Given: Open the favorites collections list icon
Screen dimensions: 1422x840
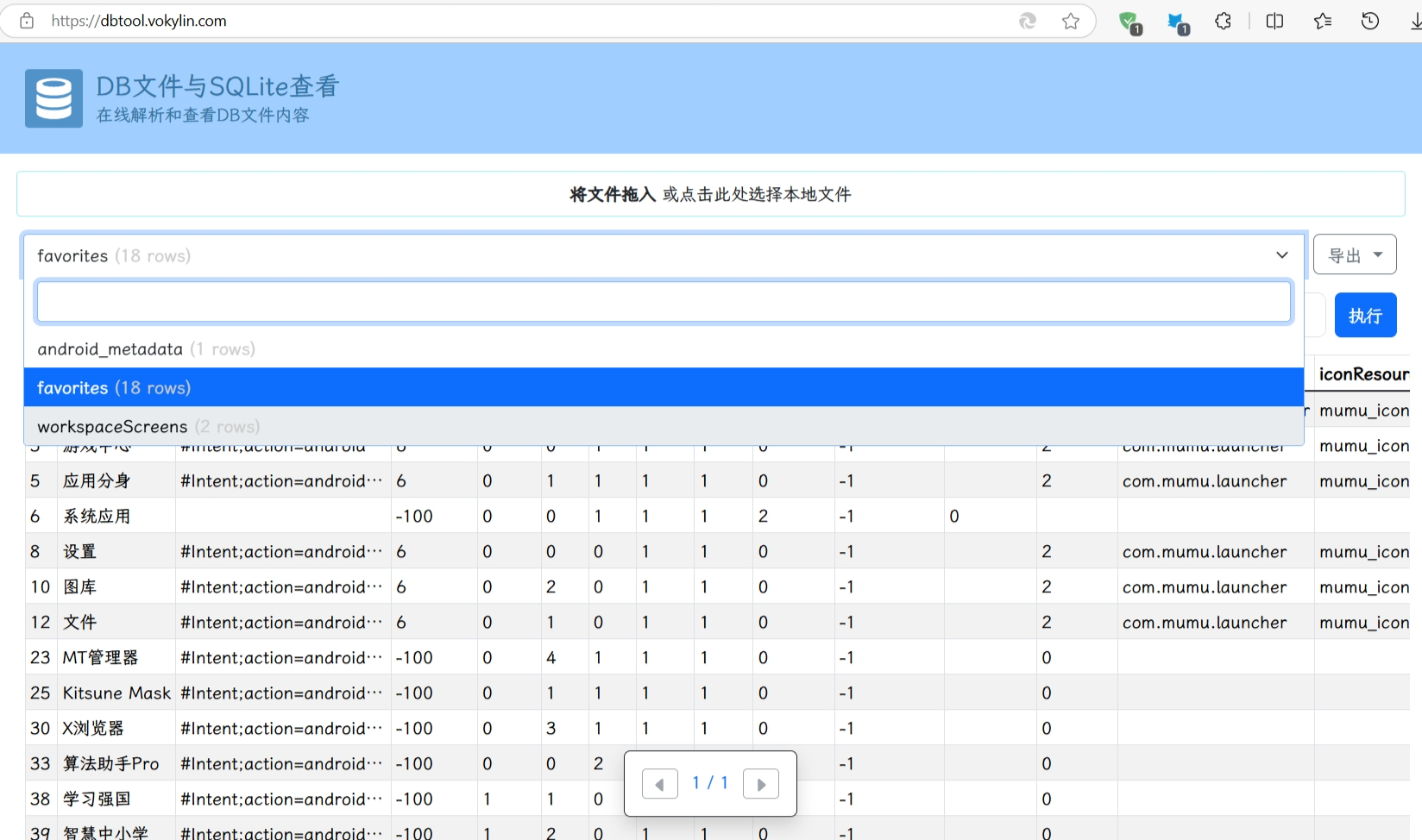Looking at the screenshot, I should tap(1322, 21).
